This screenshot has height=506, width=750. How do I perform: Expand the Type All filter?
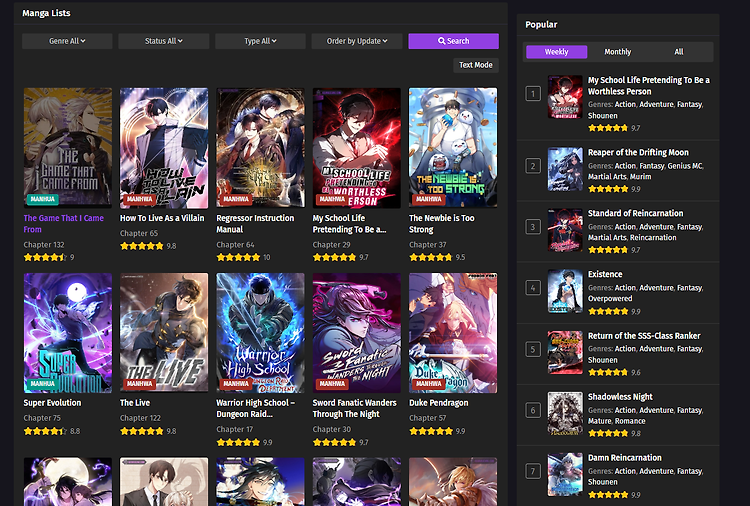click(x=260, y=41)
